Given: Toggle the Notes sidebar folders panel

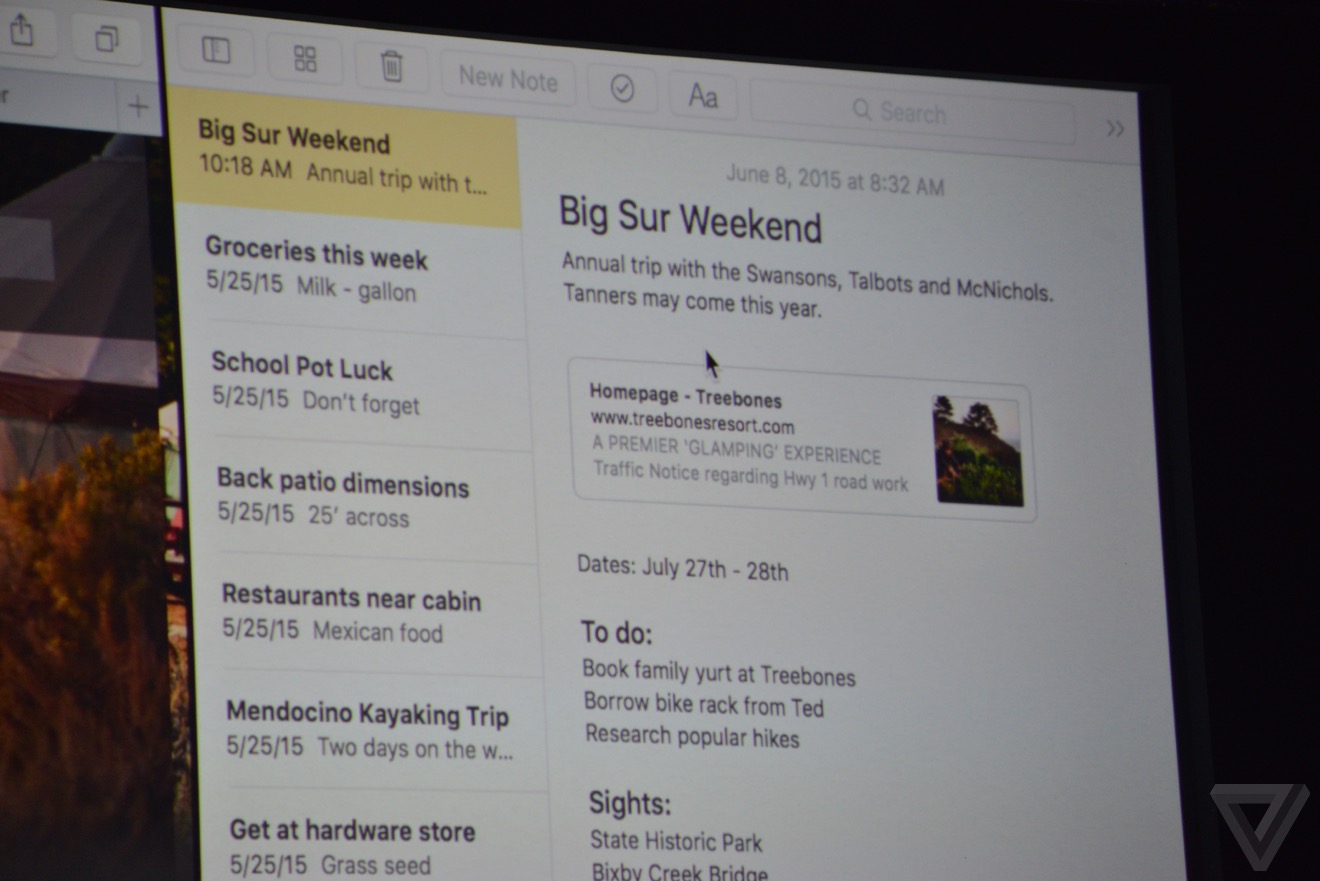Looking at the screenshot, I should 216,51.
